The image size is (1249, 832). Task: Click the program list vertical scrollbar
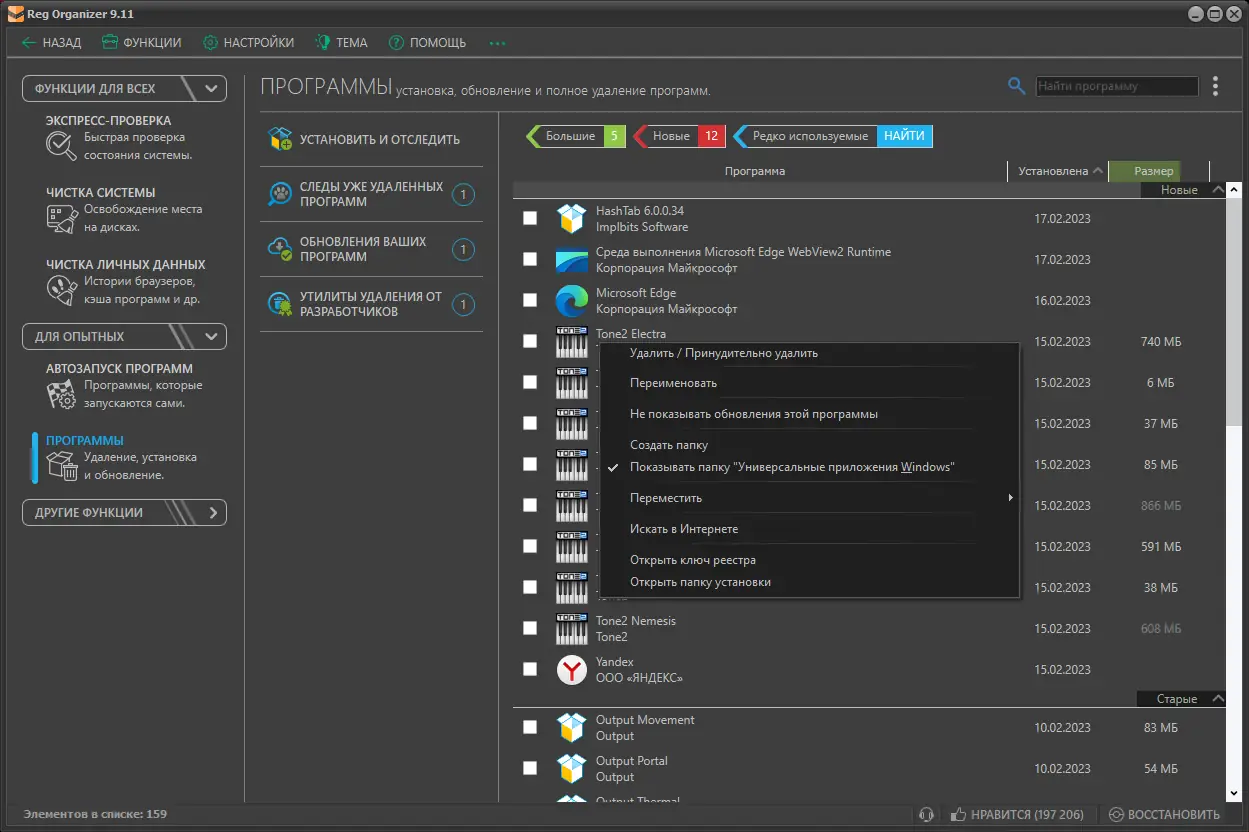1234,490
